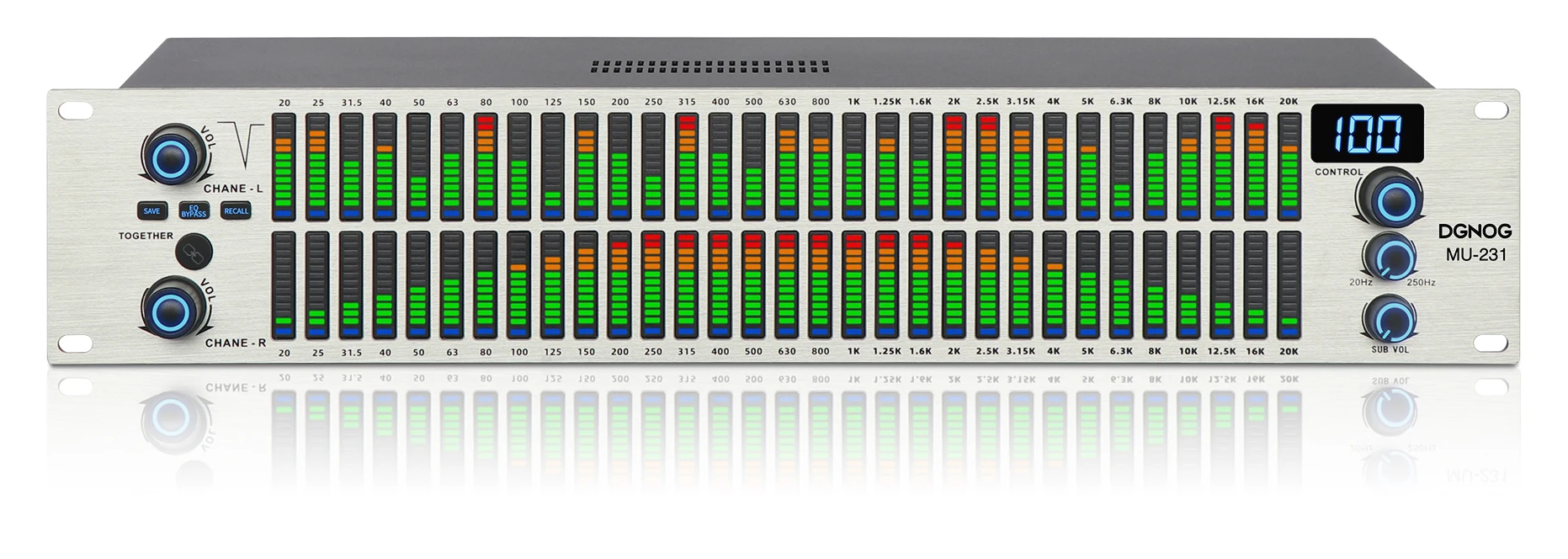Screen dimensions: 1568x559
Task: Click the CHANE-R 3.15K band meter
Action: [1022, 285]
